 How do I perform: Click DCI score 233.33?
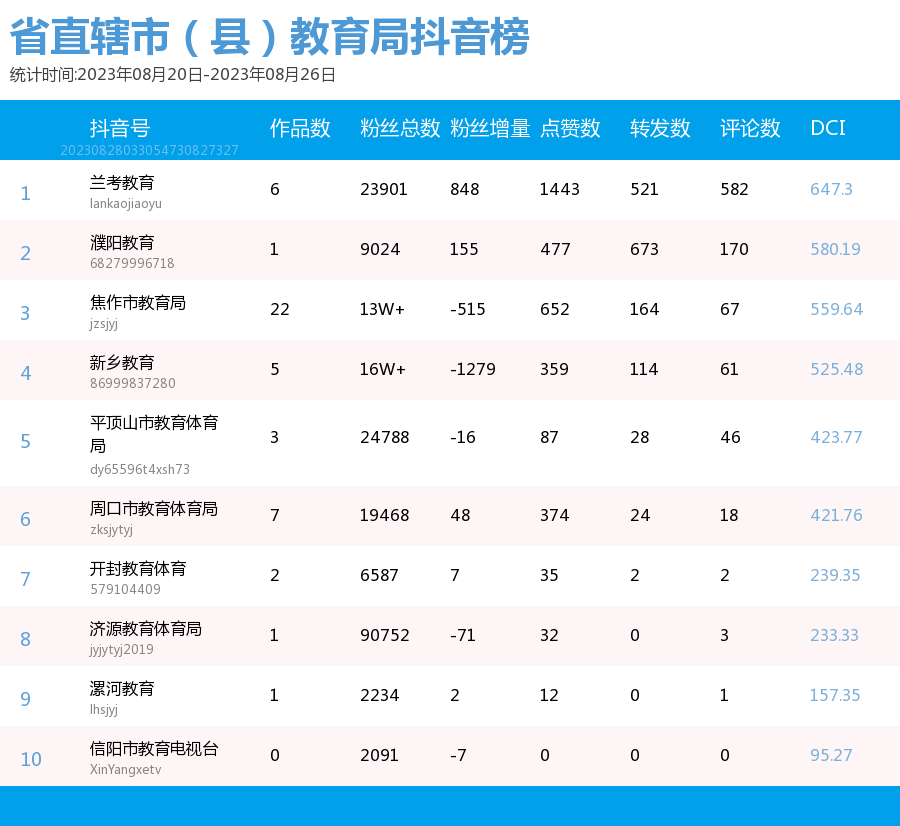click(834, 635)
